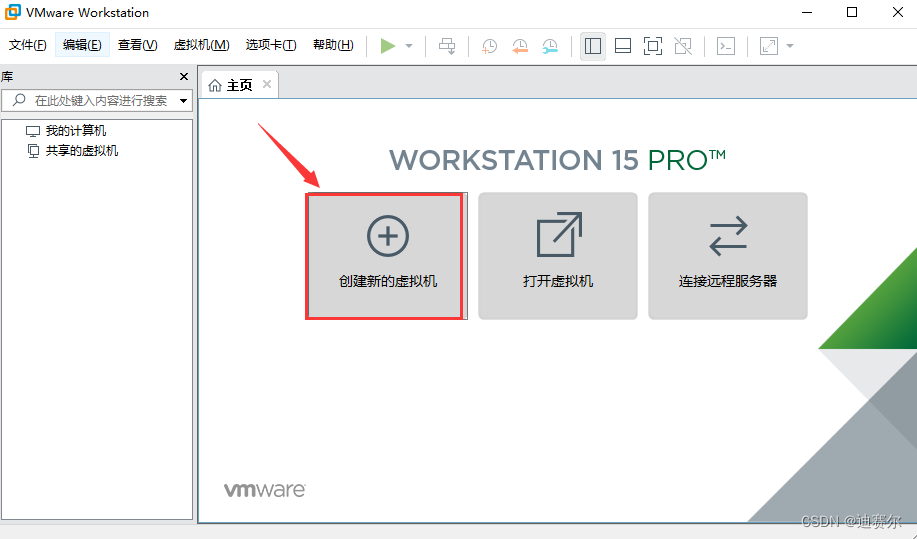Click 连接远程服务器 button
Viewport: 917px width, 539px height.
point(728,256)
